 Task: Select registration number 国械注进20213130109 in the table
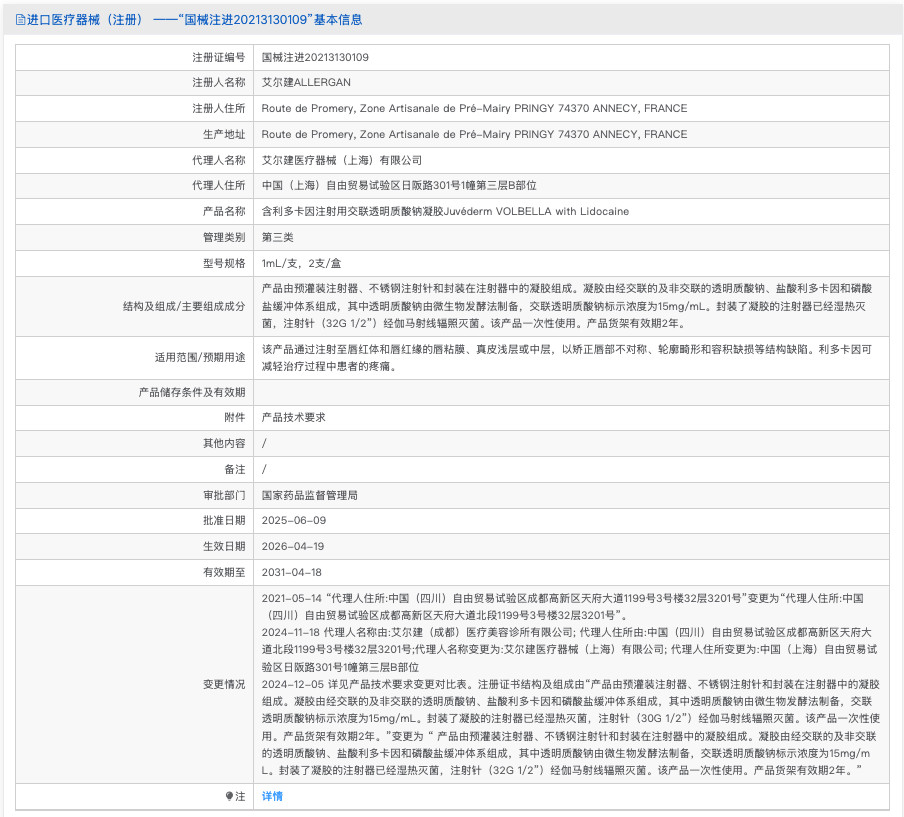pyautogui.click(x=315, y=57)
